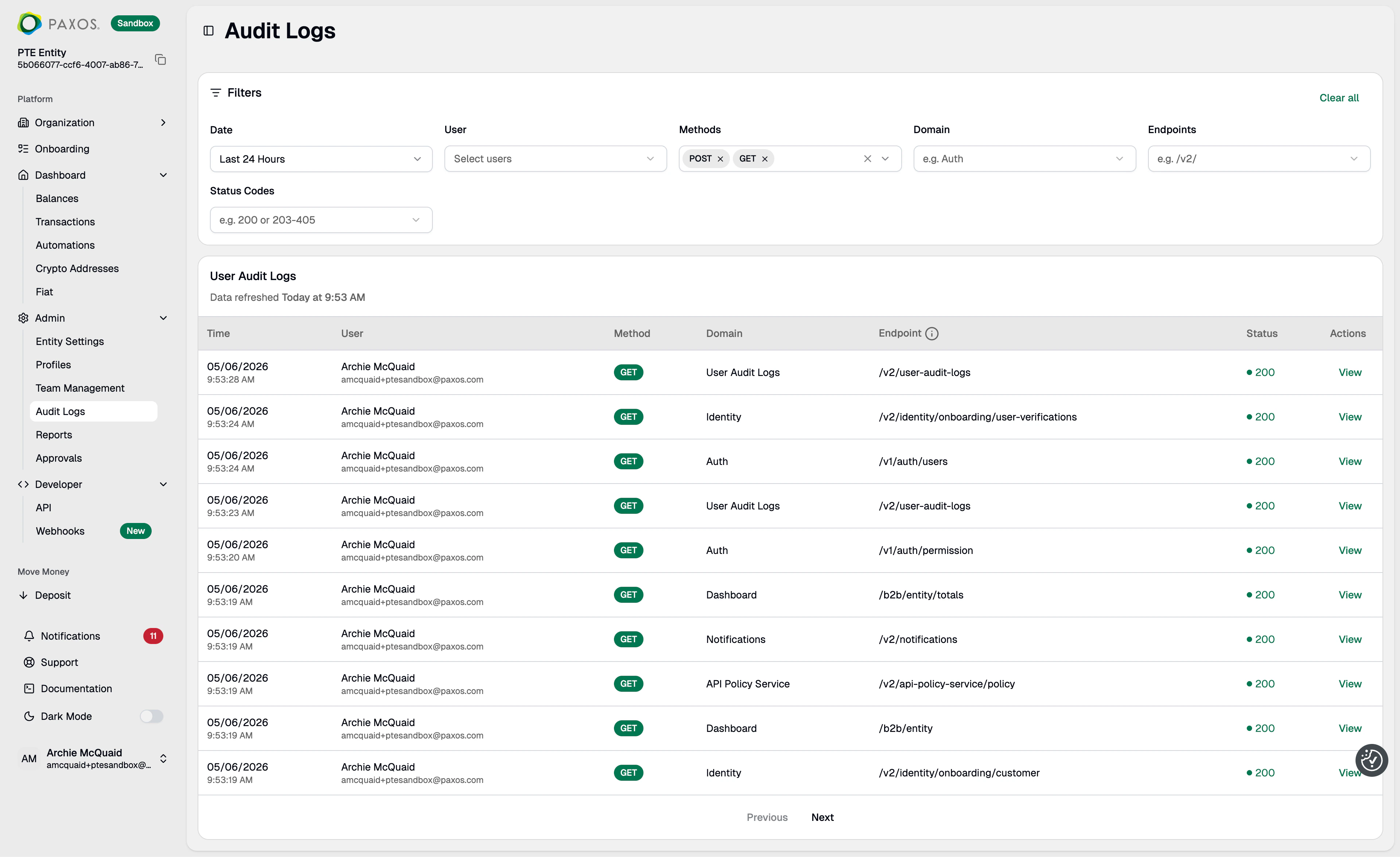Image resolution: width=1400 pixels, height=857 pixels.
Task: Click the Admin gear icon
Action: click(23, 318)
